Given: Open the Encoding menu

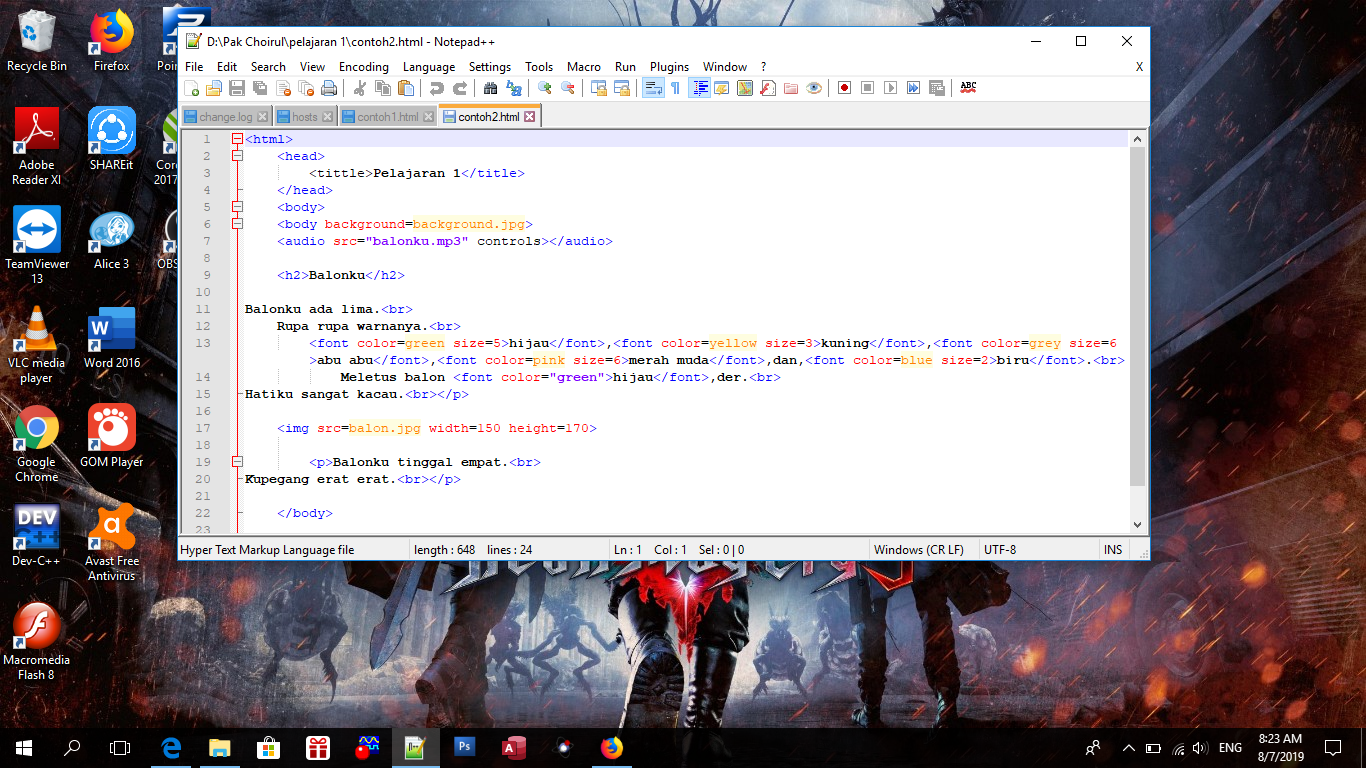Looking at the screenshot, I should 363,67.
